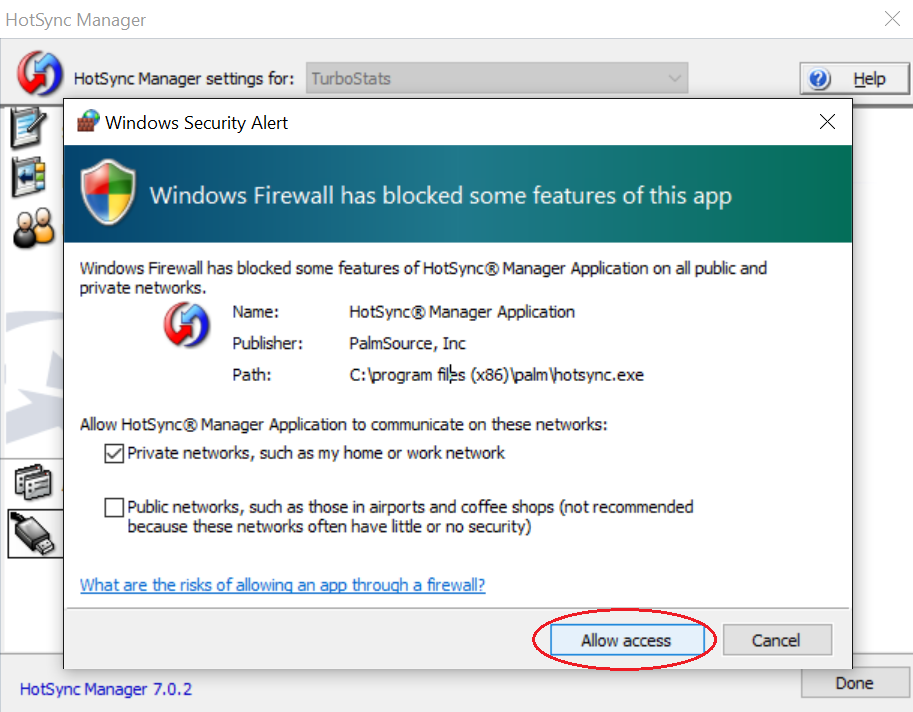This screenshot has width=913, height=712.
Task: Click Done in HotSync Manager
Action: point(854,683)
